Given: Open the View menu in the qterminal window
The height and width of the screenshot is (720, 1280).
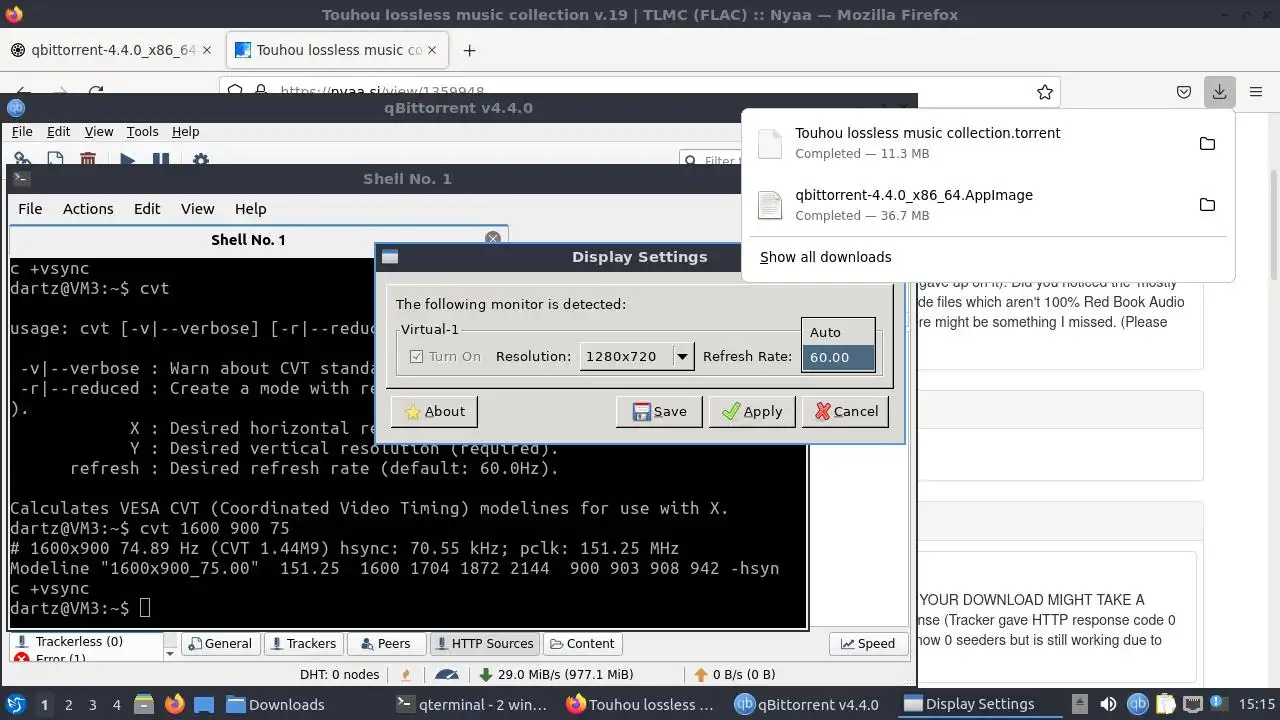Looking at the screenshot, I should click(197, 208).
